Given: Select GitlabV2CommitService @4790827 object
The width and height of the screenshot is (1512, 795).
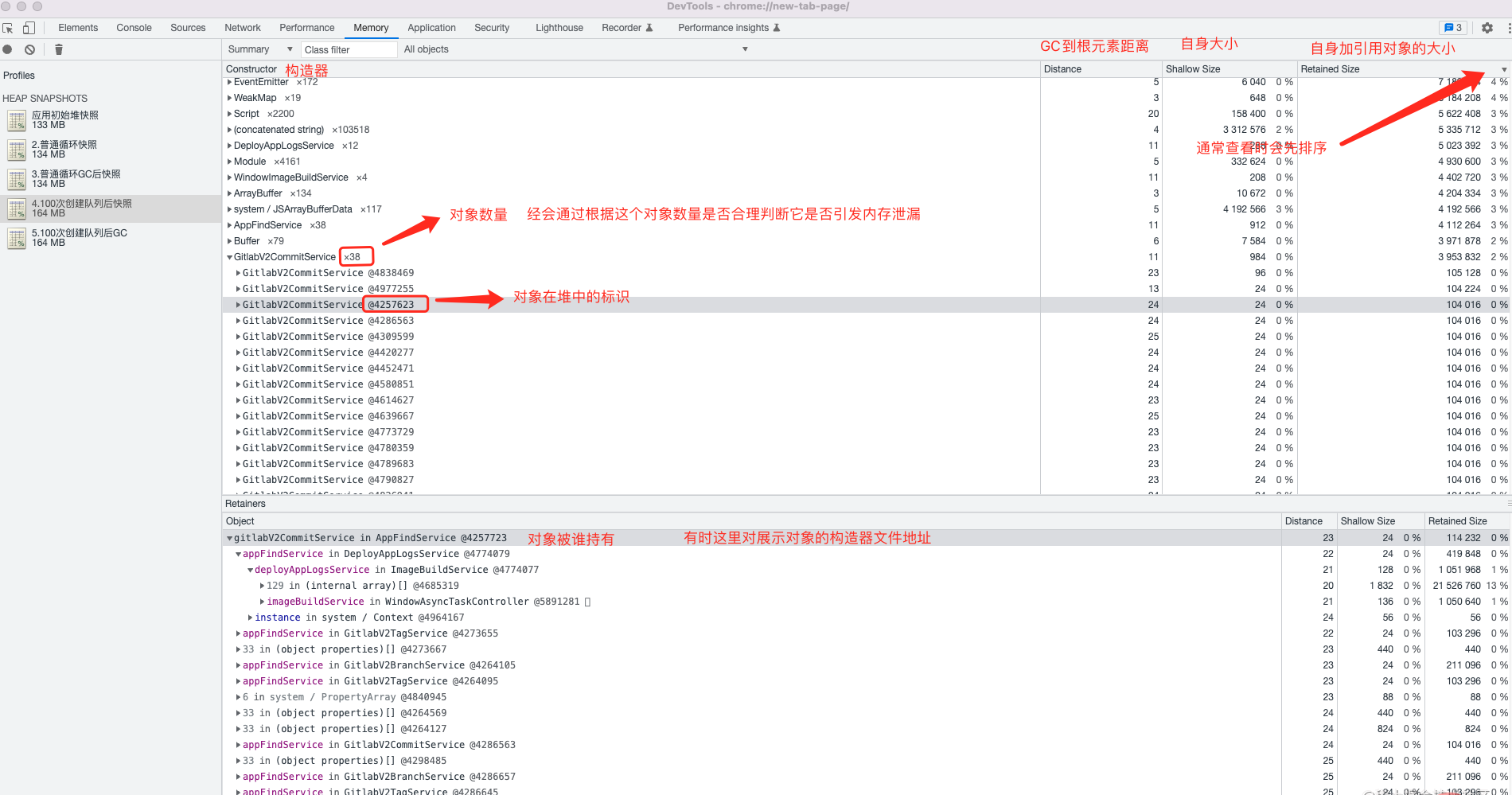Looking at the screenshot, I should (867, 480).
